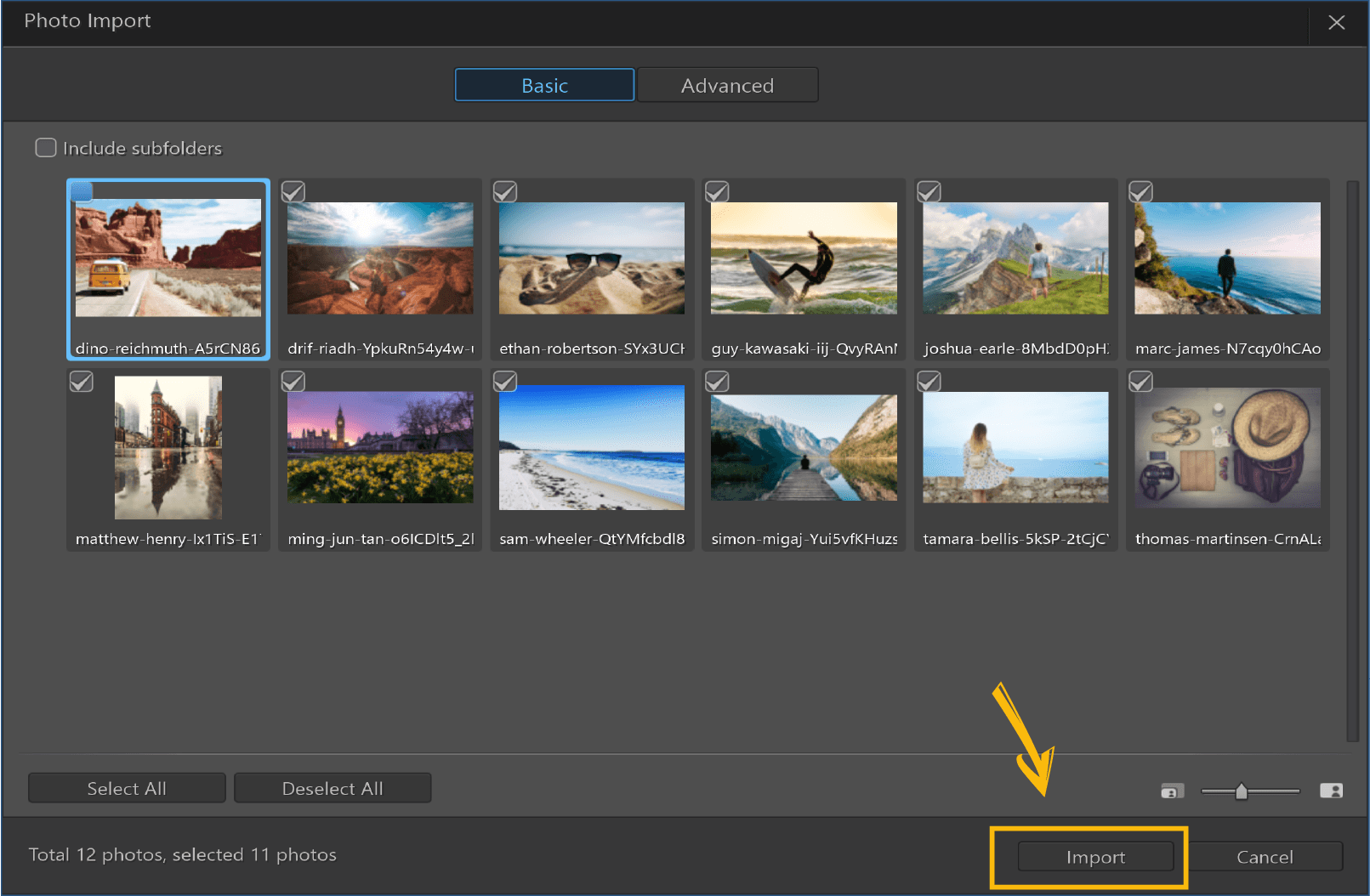Switch to the Advanced tab
The image size is (1370, 896).
(726, 85)
